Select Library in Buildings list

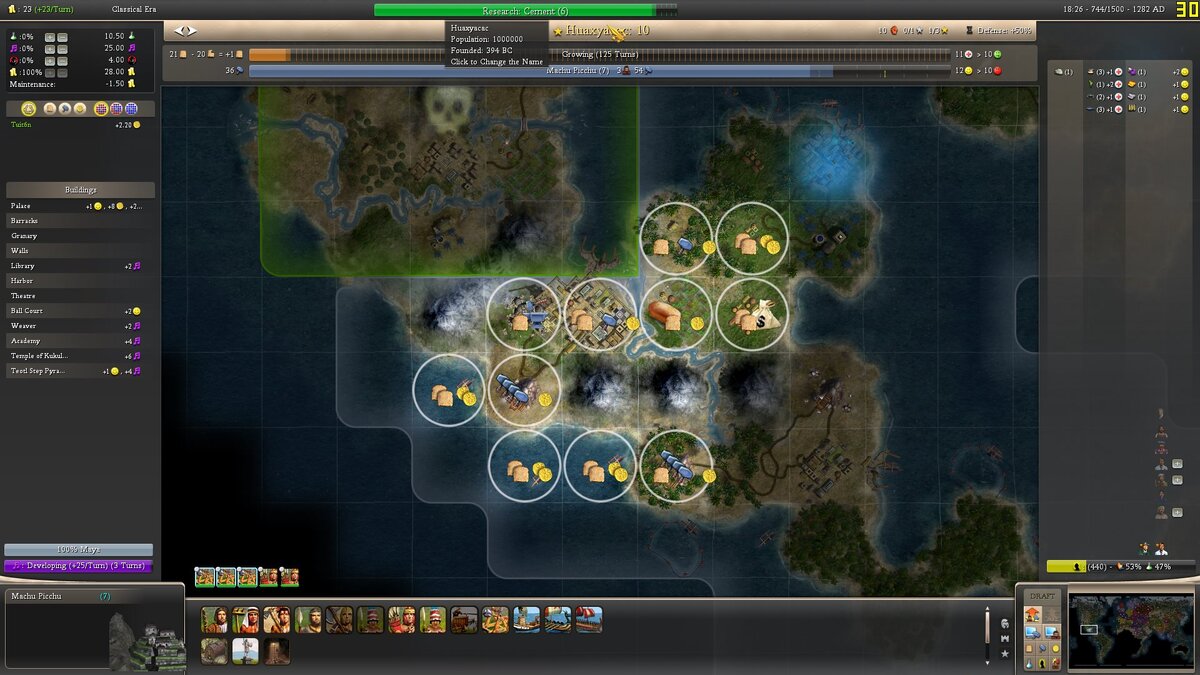80,266
